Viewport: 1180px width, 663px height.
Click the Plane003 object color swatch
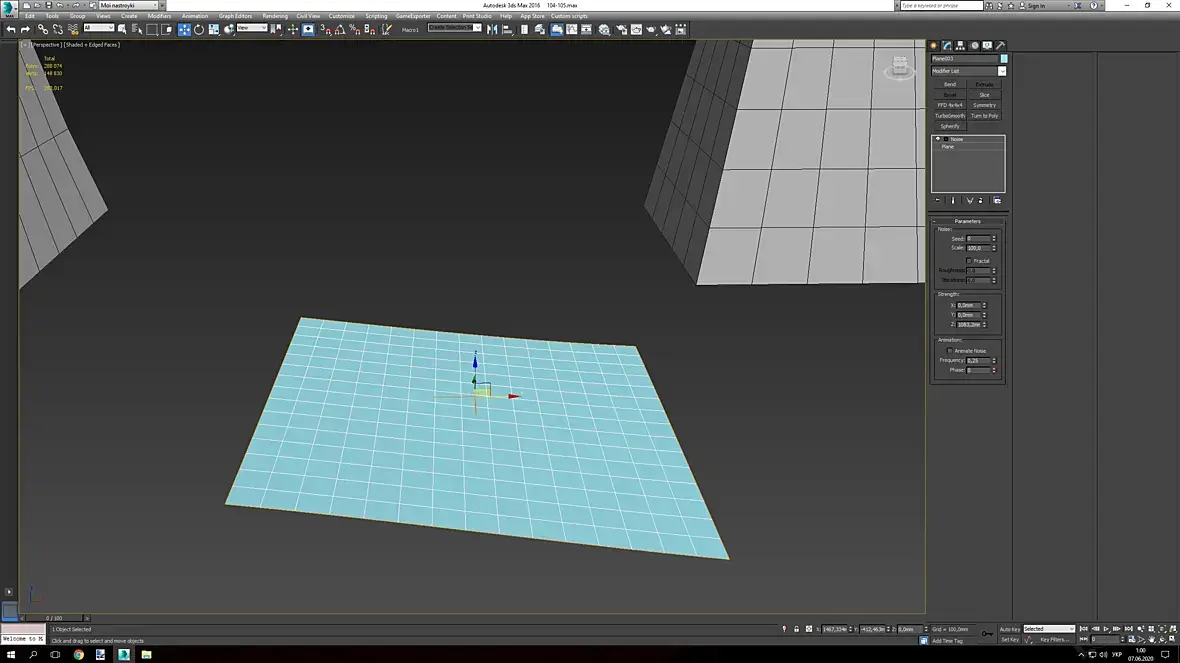tap(1004, 59)
